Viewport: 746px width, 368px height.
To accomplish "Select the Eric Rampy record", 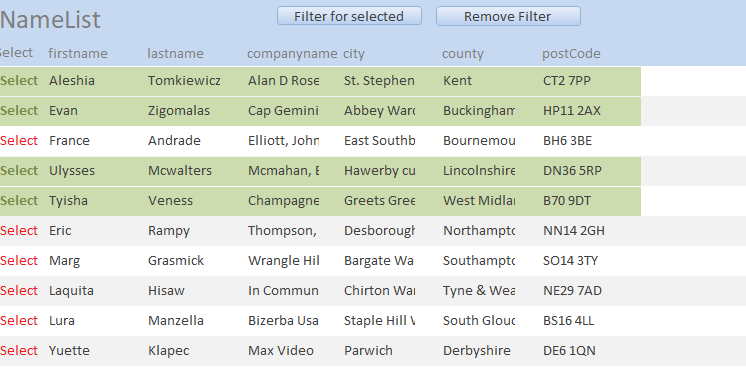I will pyautogui.click(x=19, y=231).
